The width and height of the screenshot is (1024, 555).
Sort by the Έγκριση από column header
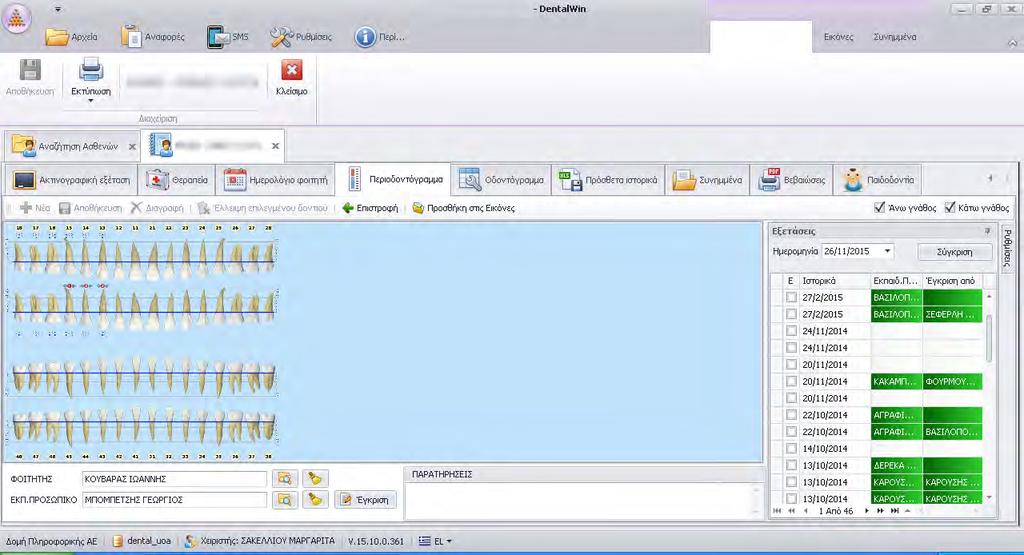[x=953, y=280]
